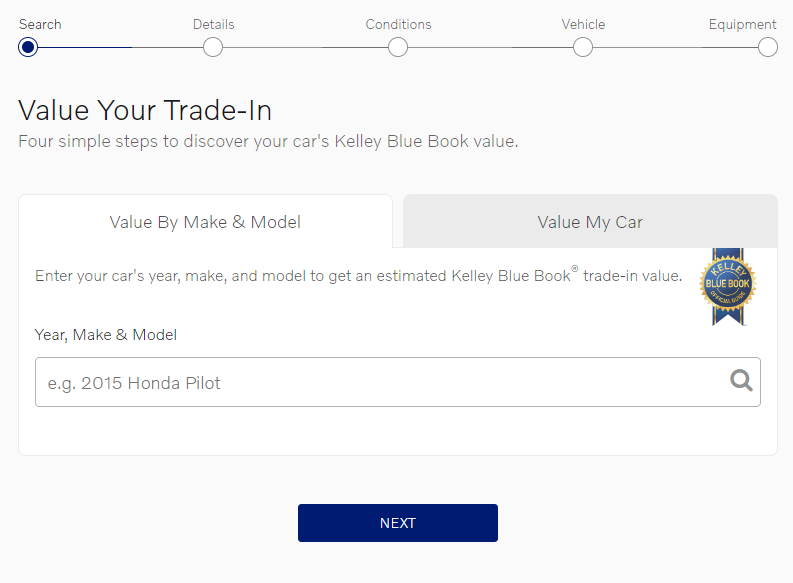Click the Year, Make & Model field label
Image resolution: width=793 pixels, height=583 pixels.
coord(106,335)
